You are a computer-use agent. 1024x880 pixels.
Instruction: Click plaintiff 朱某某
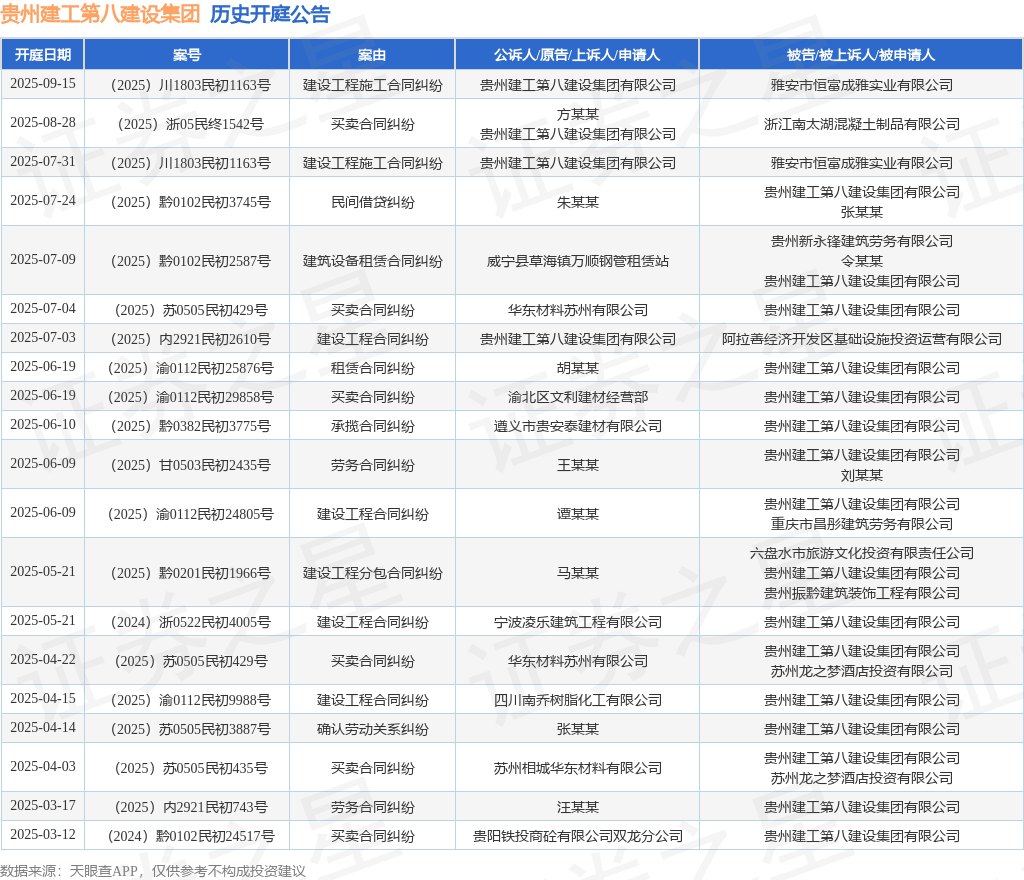pyautogui.click(x=577, y=202)
